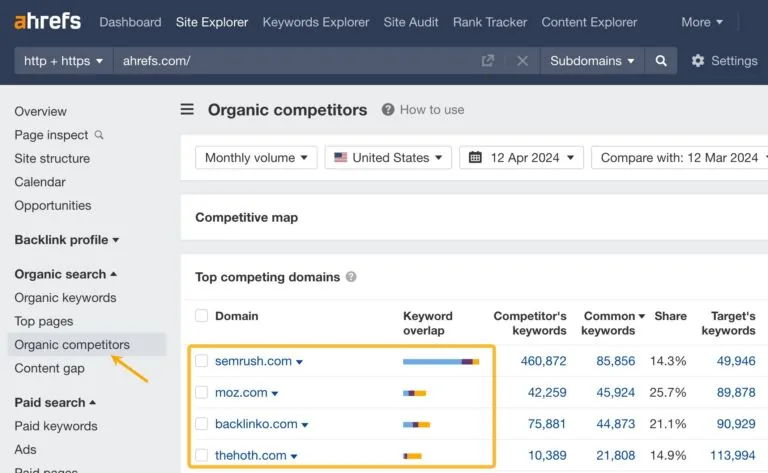Switch to Site Explorer tab
The width and height of the screenshot is (768, 473).
point(212,22)
